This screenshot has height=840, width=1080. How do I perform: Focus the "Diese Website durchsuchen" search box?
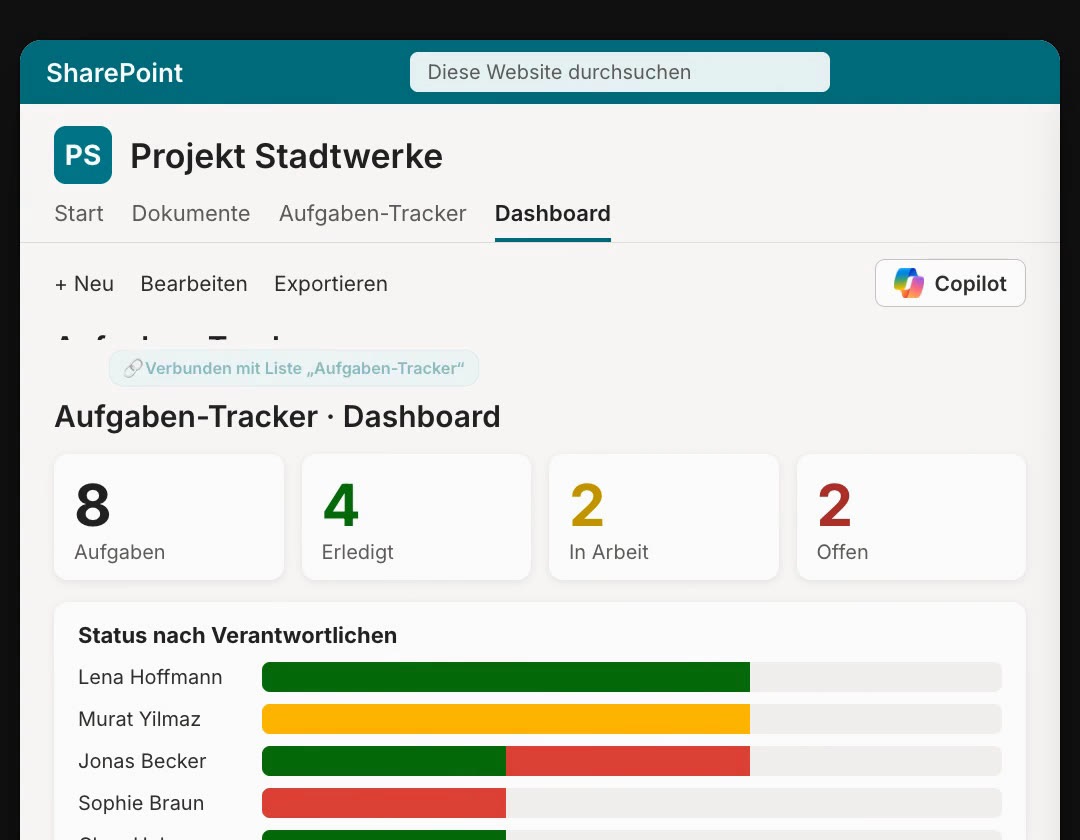(x=619, y=72)
